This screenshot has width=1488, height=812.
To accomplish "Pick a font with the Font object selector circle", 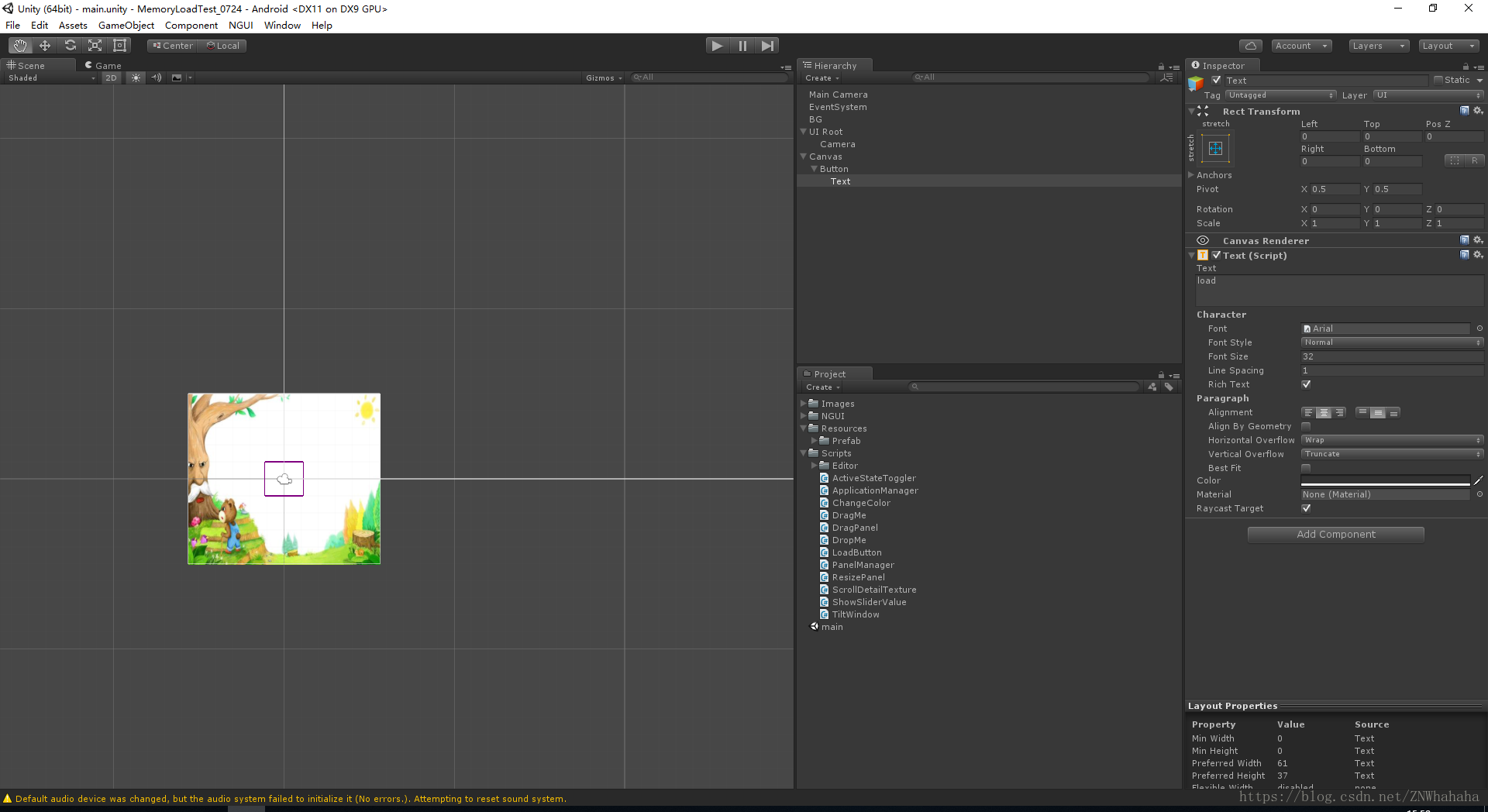I will (1479, 329).
